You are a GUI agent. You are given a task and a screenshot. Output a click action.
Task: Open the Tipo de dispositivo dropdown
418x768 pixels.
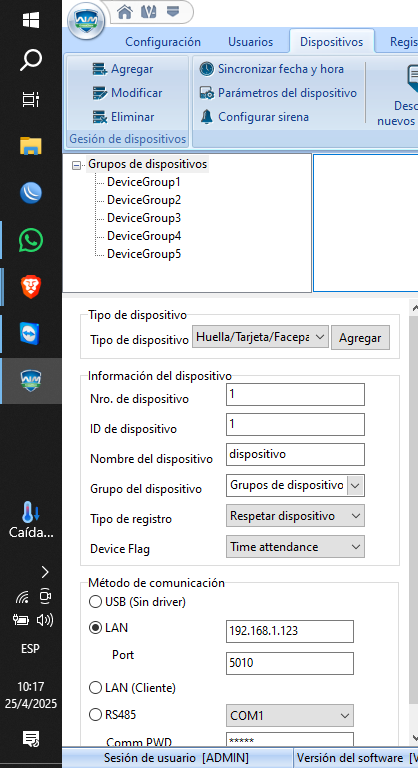(260, 337)
